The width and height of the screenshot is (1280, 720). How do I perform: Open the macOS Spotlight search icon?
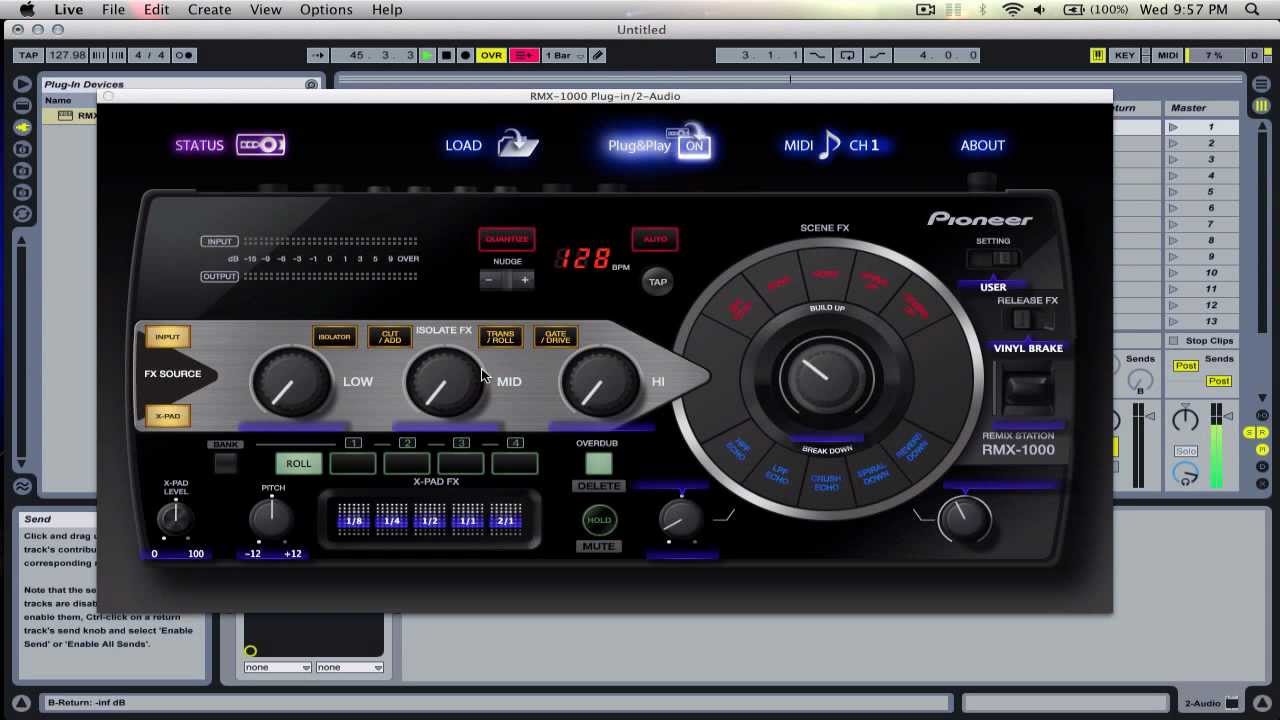(x=1252, y=9)
